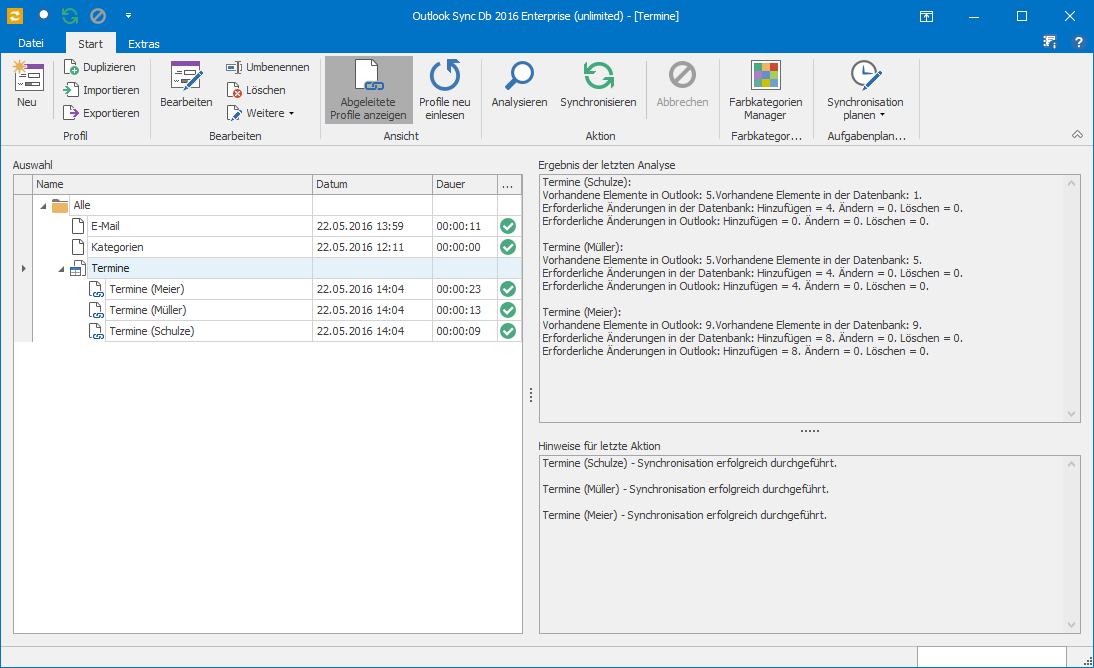The image size is (1094, 668).
Task: Click Profile neu einlesen
Action: (x=444, y=90)
